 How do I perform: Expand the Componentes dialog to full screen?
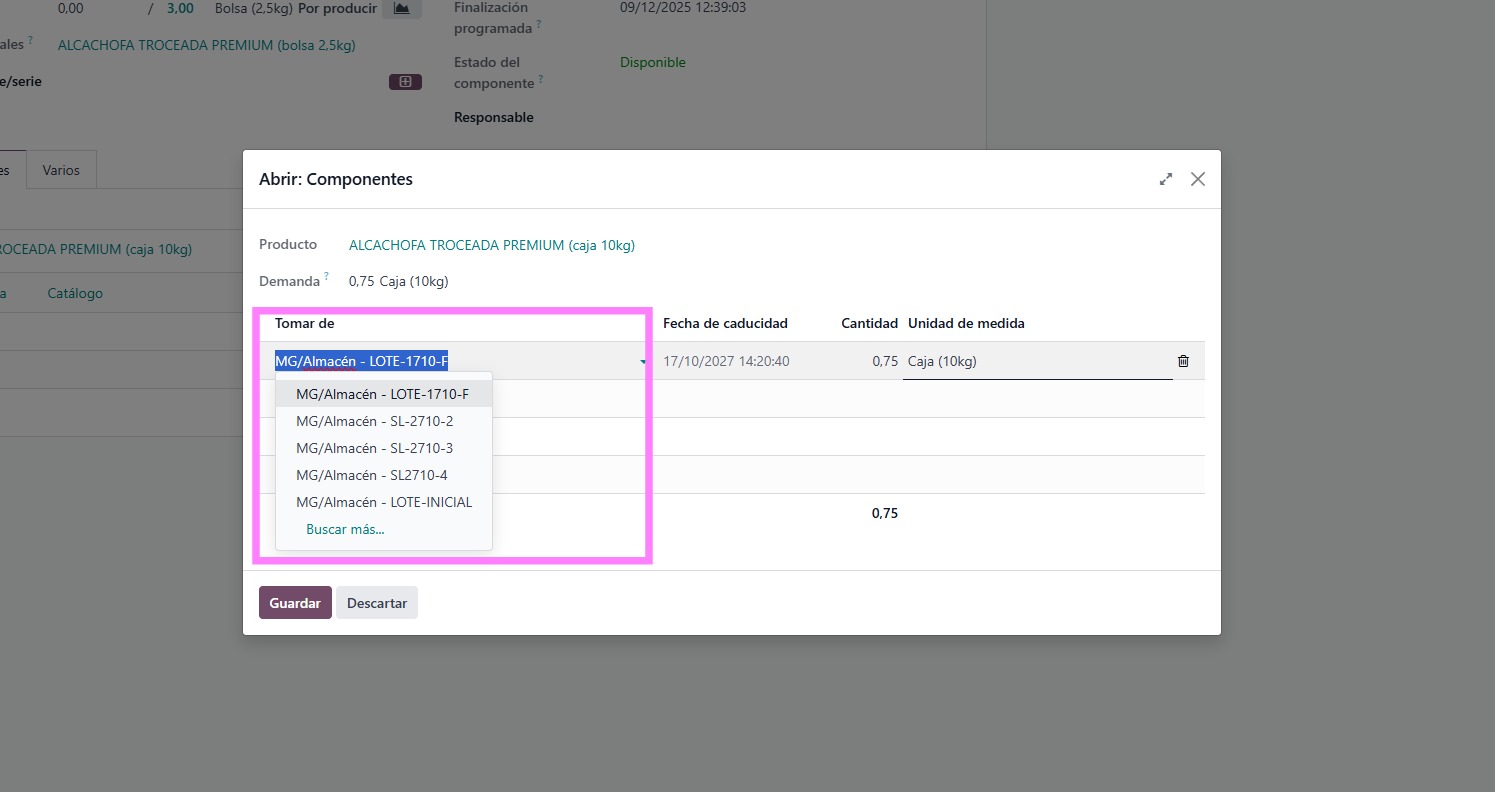1165,179
